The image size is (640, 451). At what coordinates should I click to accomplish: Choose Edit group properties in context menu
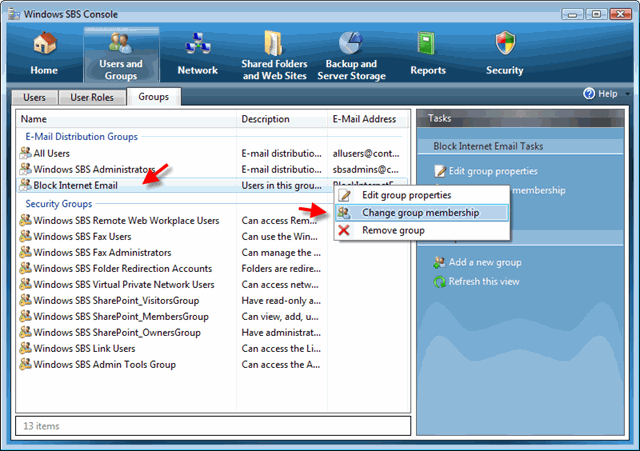(422, 195)
